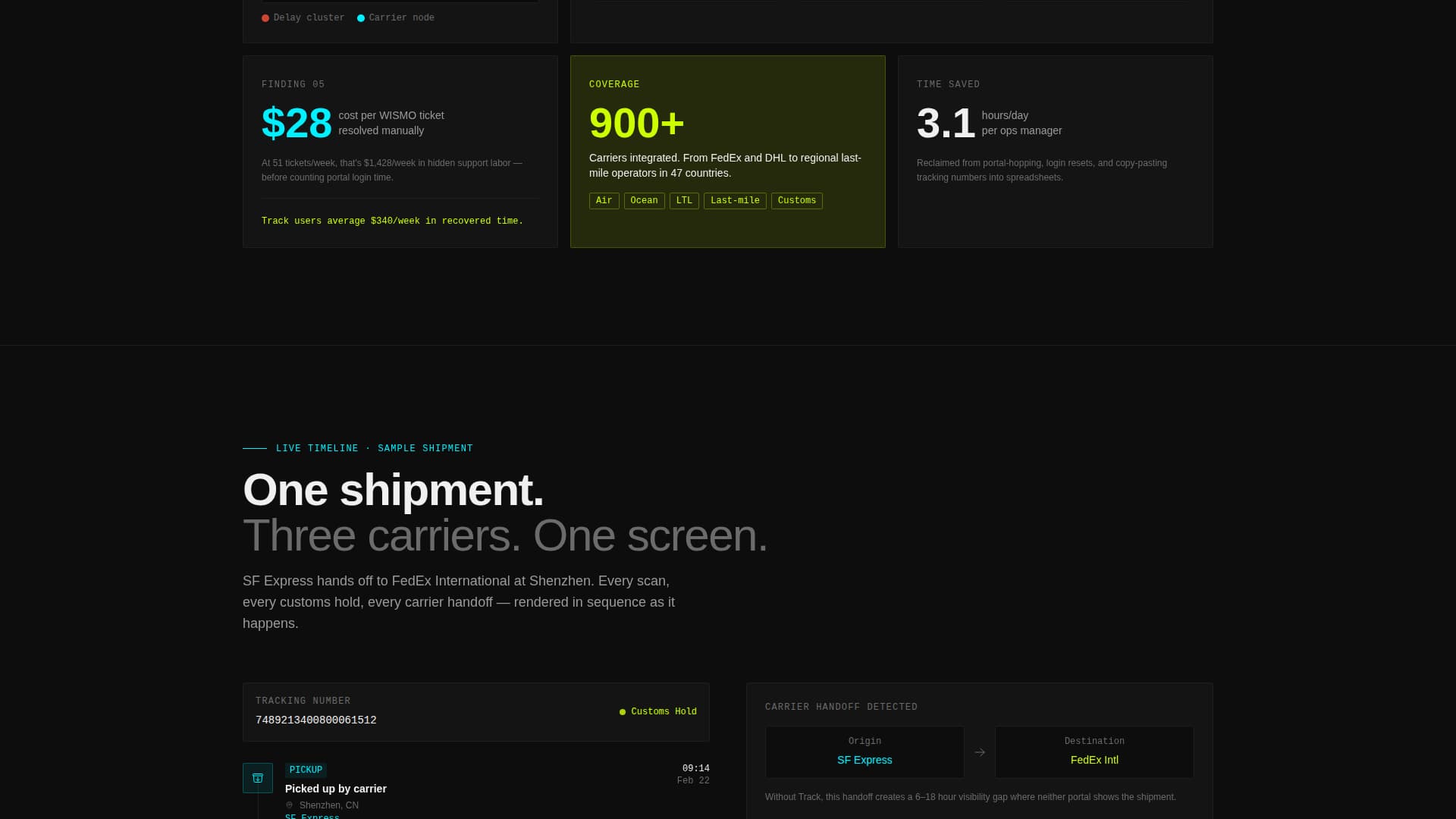Click 'Picked up by carrier' event title
Image resolution: width=1456 pixels, height=819 pixels.
(x=336, y=789)
